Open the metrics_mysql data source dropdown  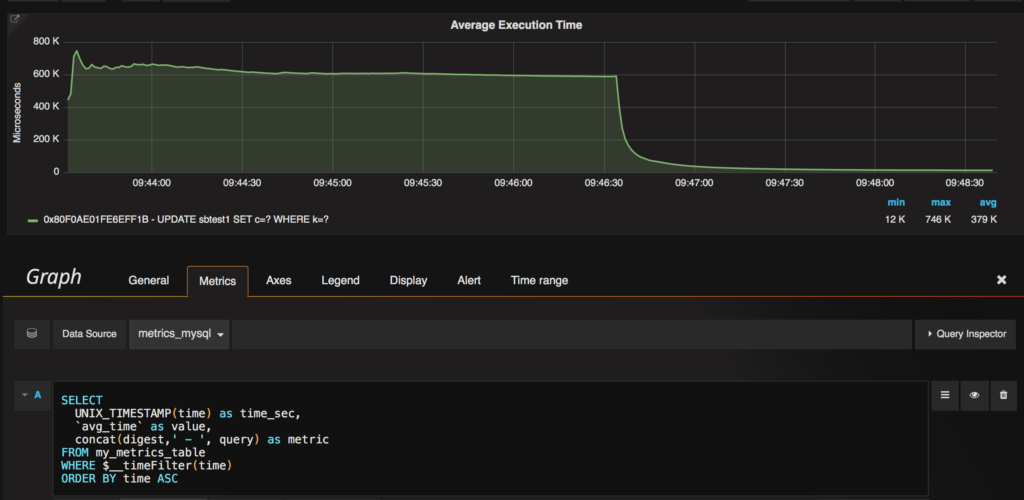coord(179,334)
